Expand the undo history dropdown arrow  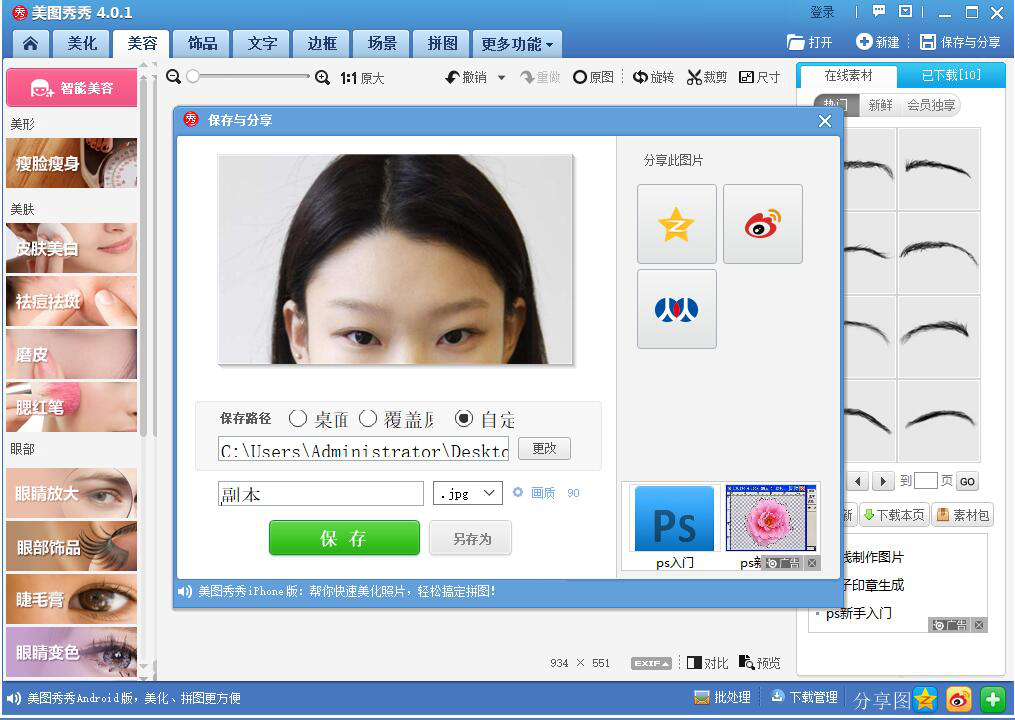(501, 78)
